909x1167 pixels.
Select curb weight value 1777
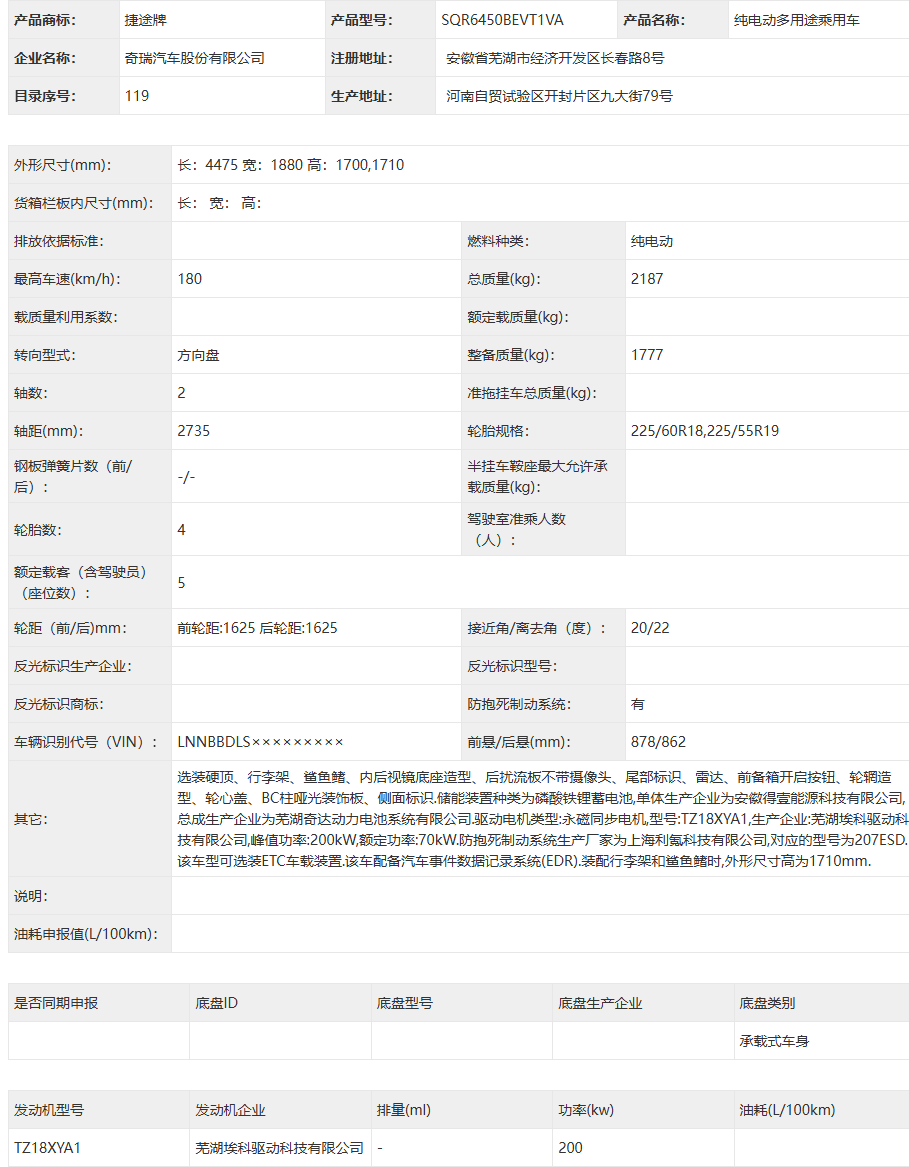(647, 355)
